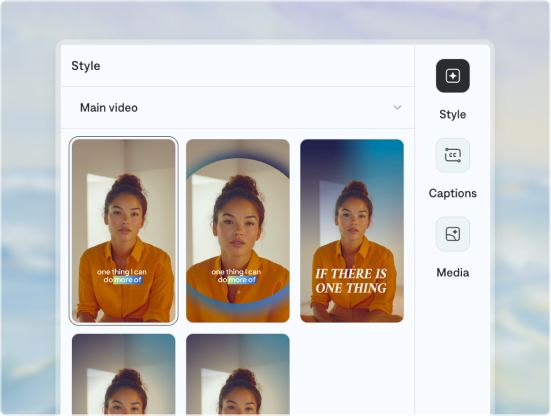Choose the 'IF THERE IS ONE THING' style thumbnail
The image size is (551, 416).
tap(352, 231)
